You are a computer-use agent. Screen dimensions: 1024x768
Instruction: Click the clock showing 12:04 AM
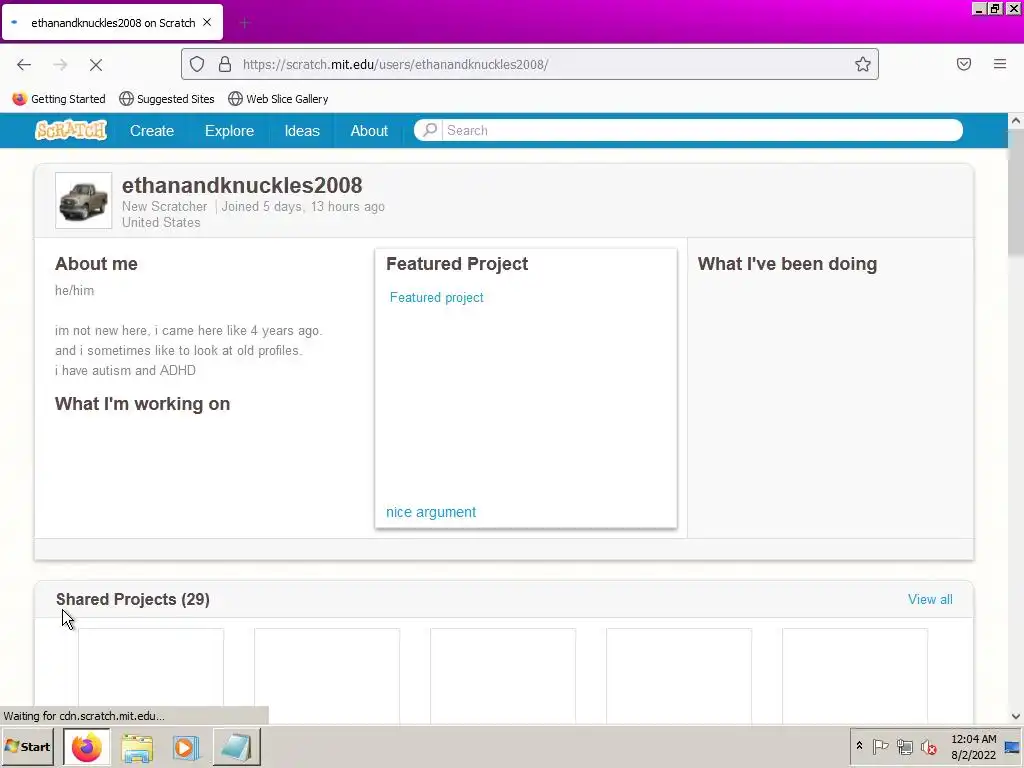[973, 739]
